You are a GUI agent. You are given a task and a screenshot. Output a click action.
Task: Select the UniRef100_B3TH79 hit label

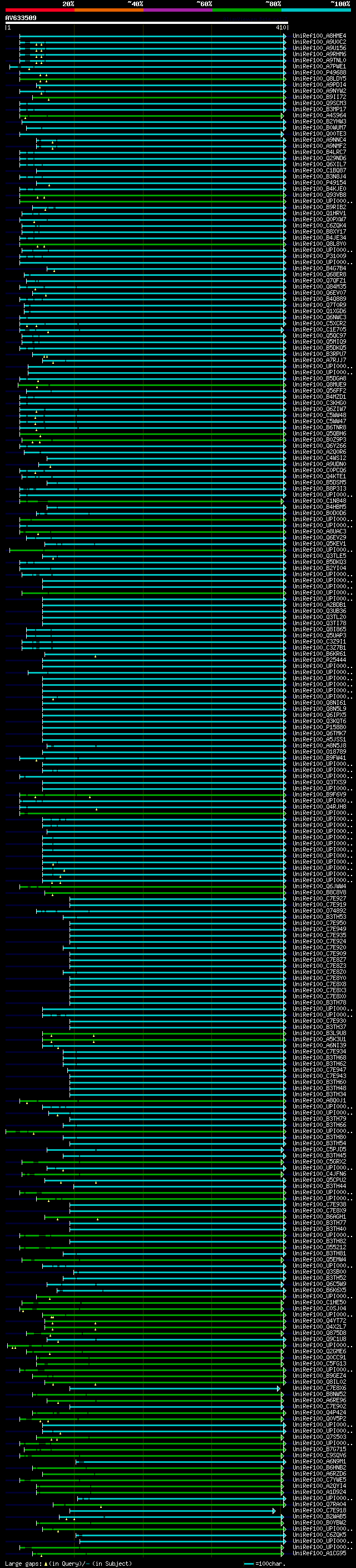point(319,1119)
